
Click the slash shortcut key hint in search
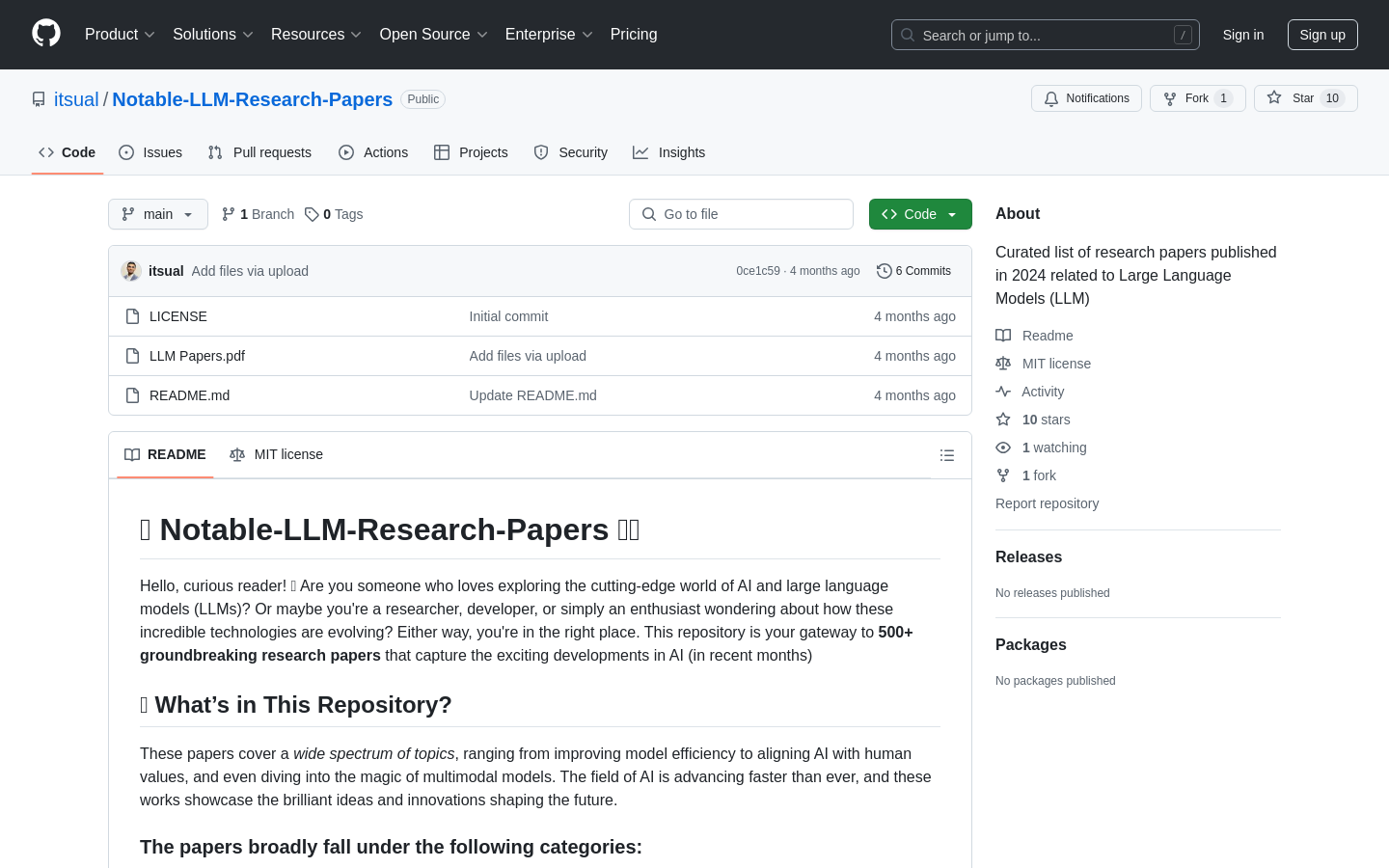[1183, 35]
